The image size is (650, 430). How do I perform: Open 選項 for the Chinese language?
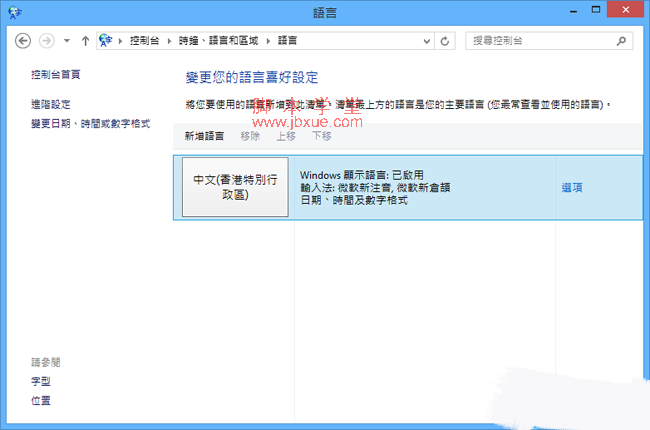pyautogui.click(x=572, y=188)
